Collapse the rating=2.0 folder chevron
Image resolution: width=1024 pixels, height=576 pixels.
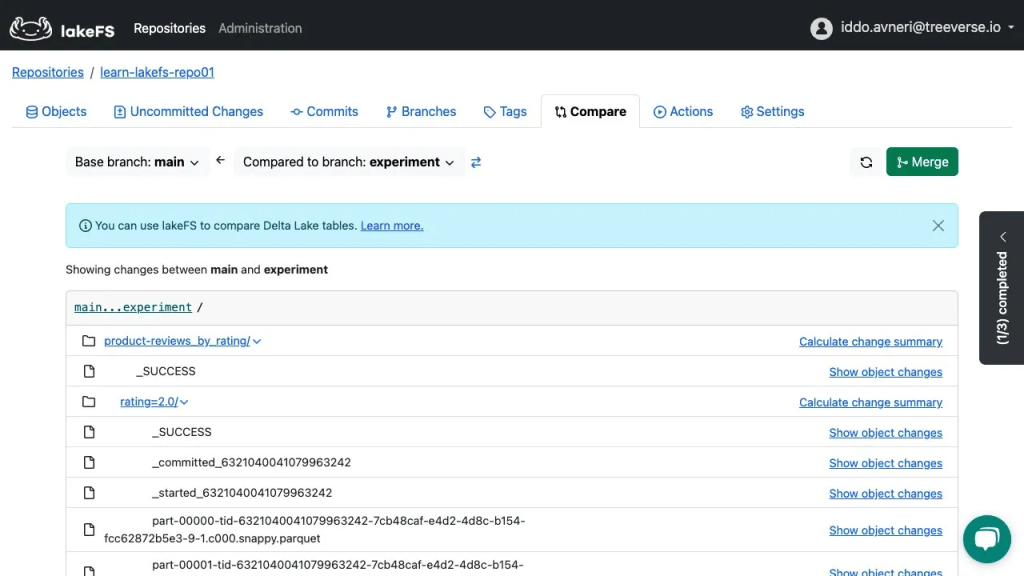tap(184, 402)
